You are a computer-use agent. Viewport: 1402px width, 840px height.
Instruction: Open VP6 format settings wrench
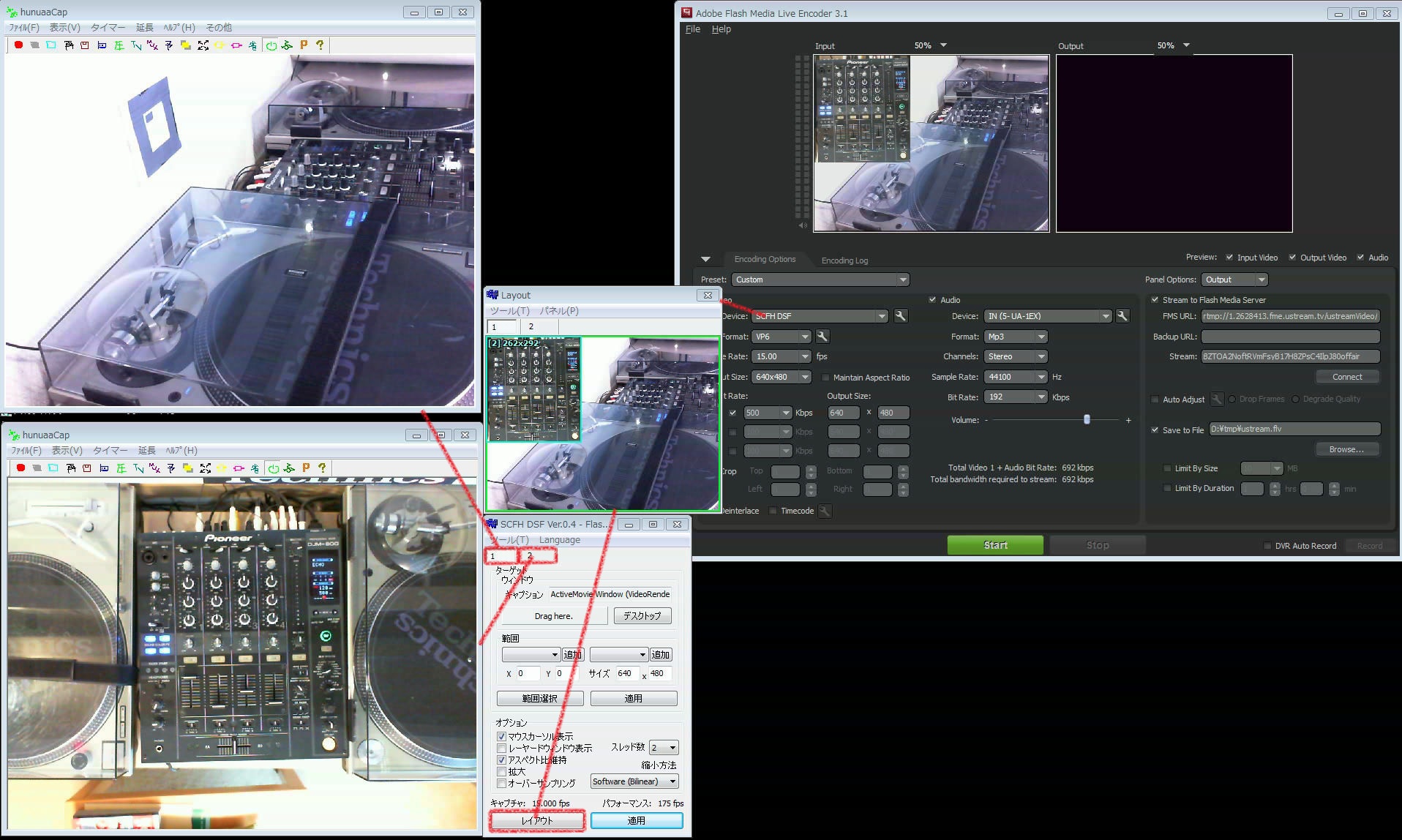822,337
